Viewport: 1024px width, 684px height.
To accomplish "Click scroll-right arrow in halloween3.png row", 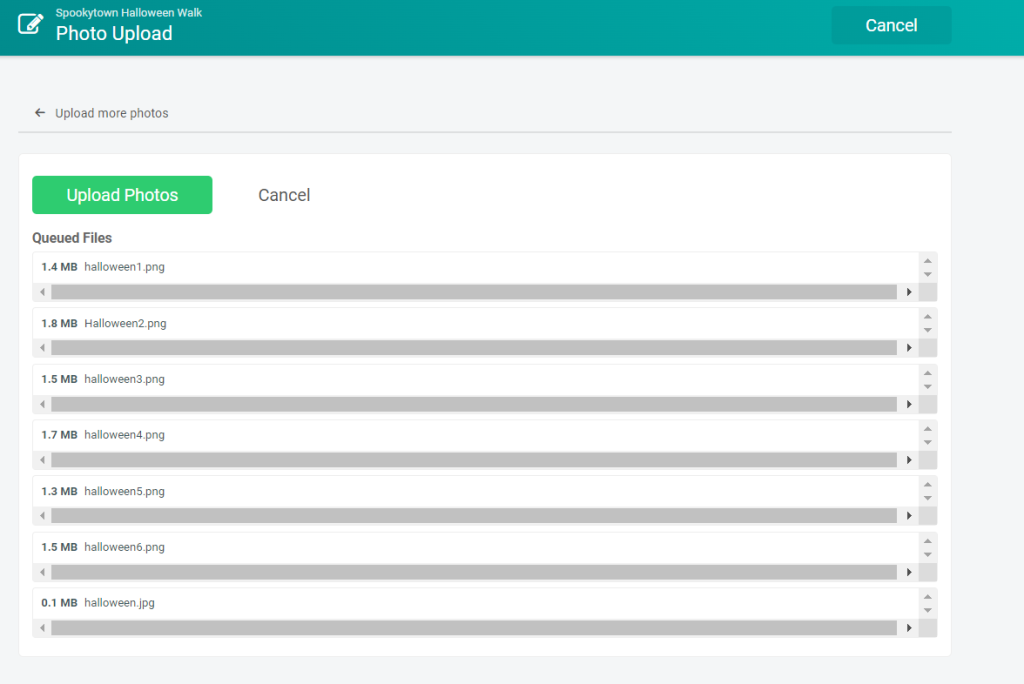I will click(x=909, y=404).
